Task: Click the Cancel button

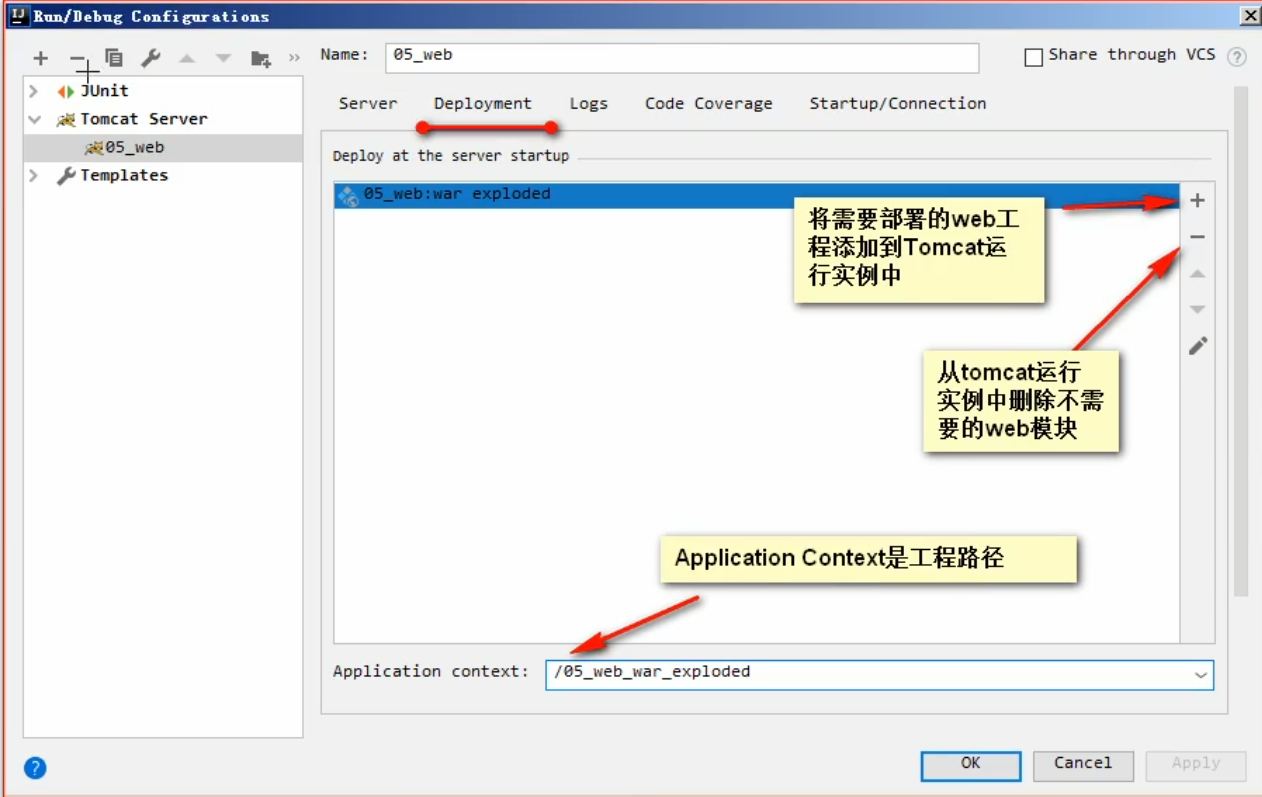Action: click(x=1083, y=765)
